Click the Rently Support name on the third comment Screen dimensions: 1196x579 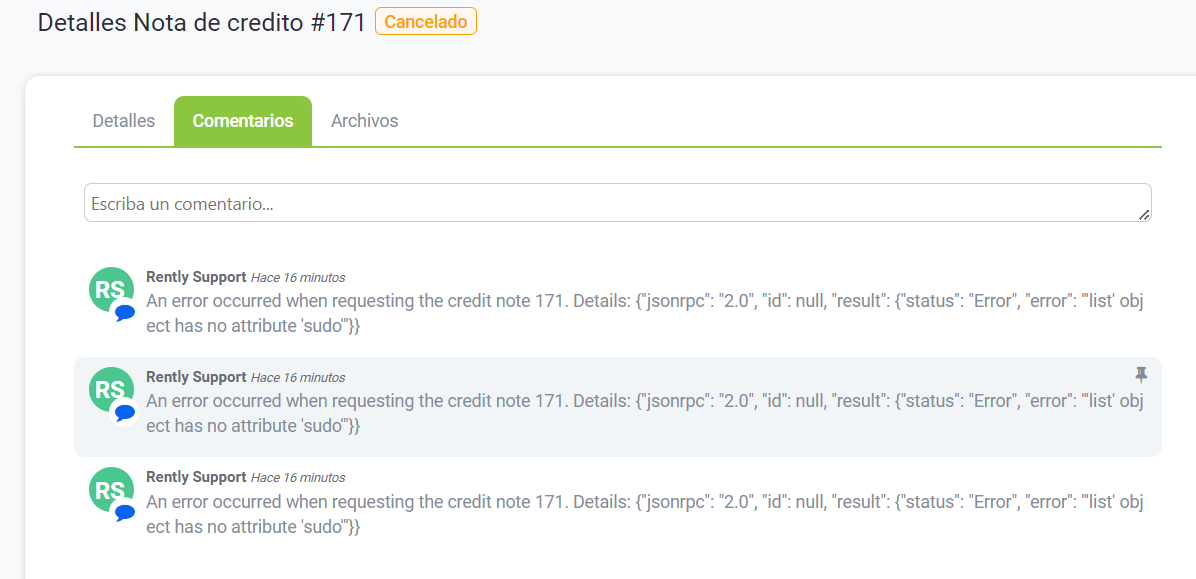click(x=196, y=477)
